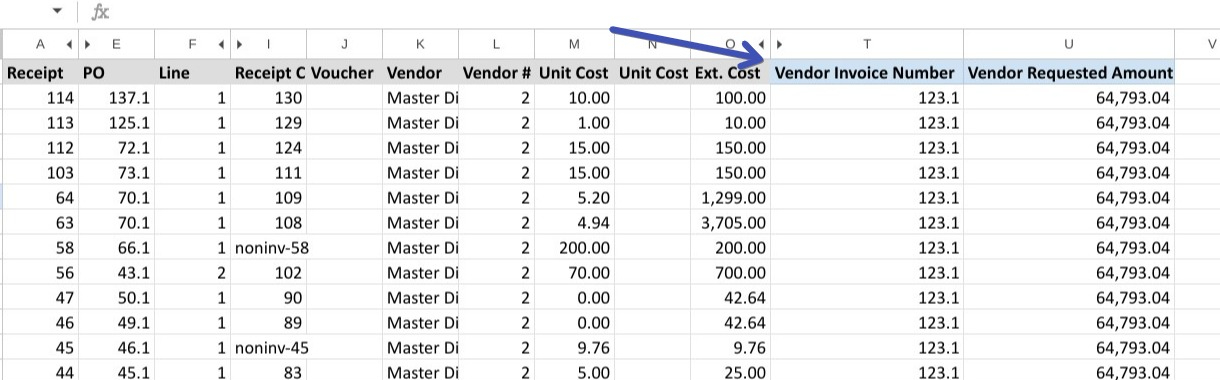Image resolution: width=1220 pixels, height=380 pixels.
Task: Select Ext. Cost cell with value 700.00
Action: coord(730,273)
